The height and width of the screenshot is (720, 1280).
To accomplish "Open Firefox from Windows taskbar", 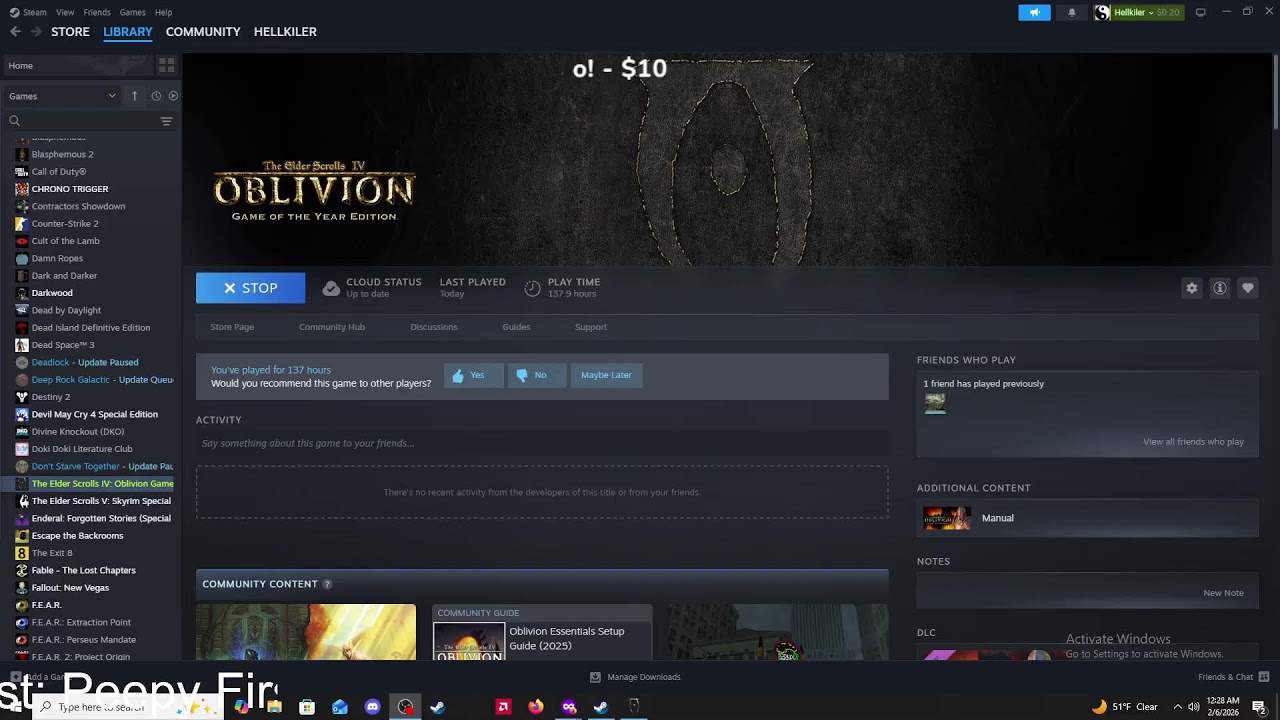I will [x=536, y=707].
